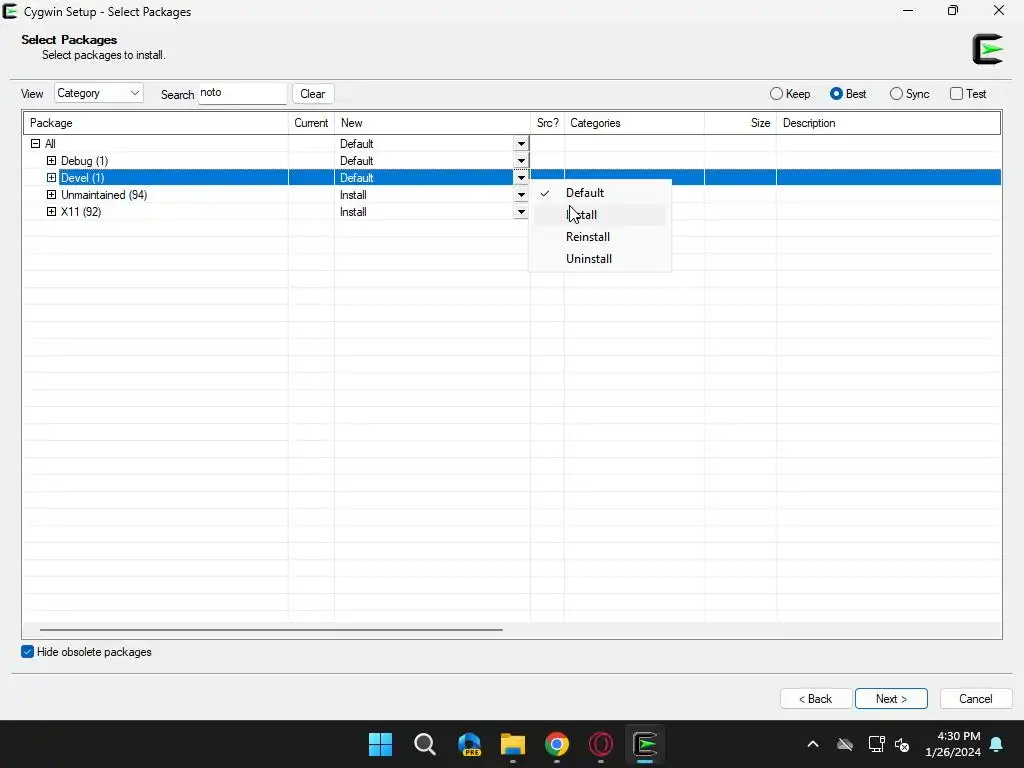Open the action dropdown arrow for All row

[520, 144]
